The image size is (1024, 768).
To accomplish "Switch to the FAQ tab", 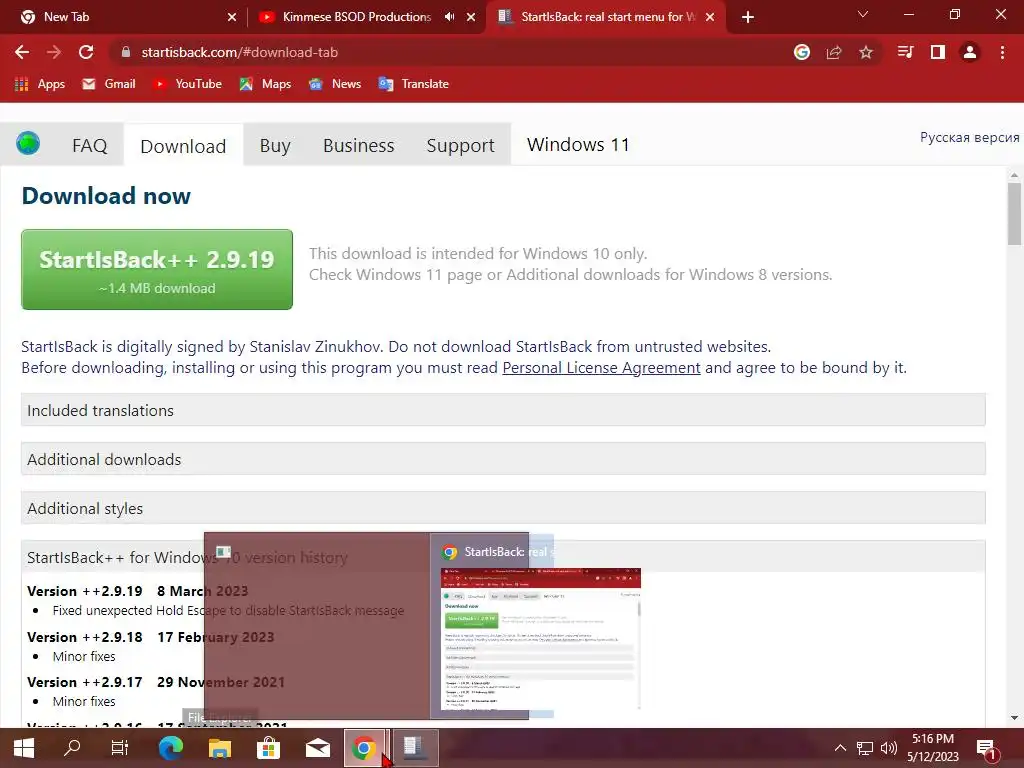I will (x=89, y=145).
